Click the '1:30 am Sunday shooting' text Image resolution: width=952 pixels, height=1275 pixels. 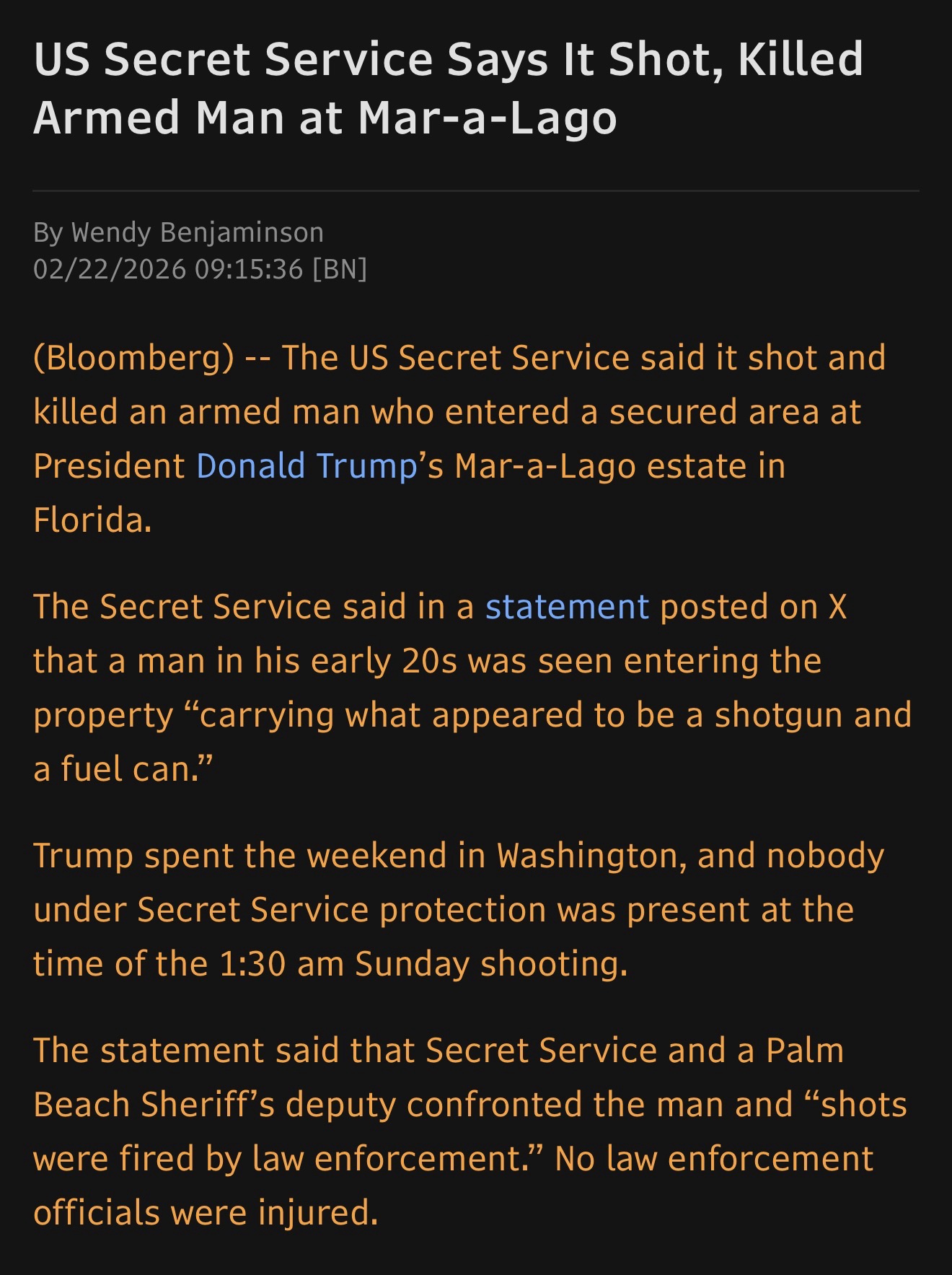(x=422, y=964)
